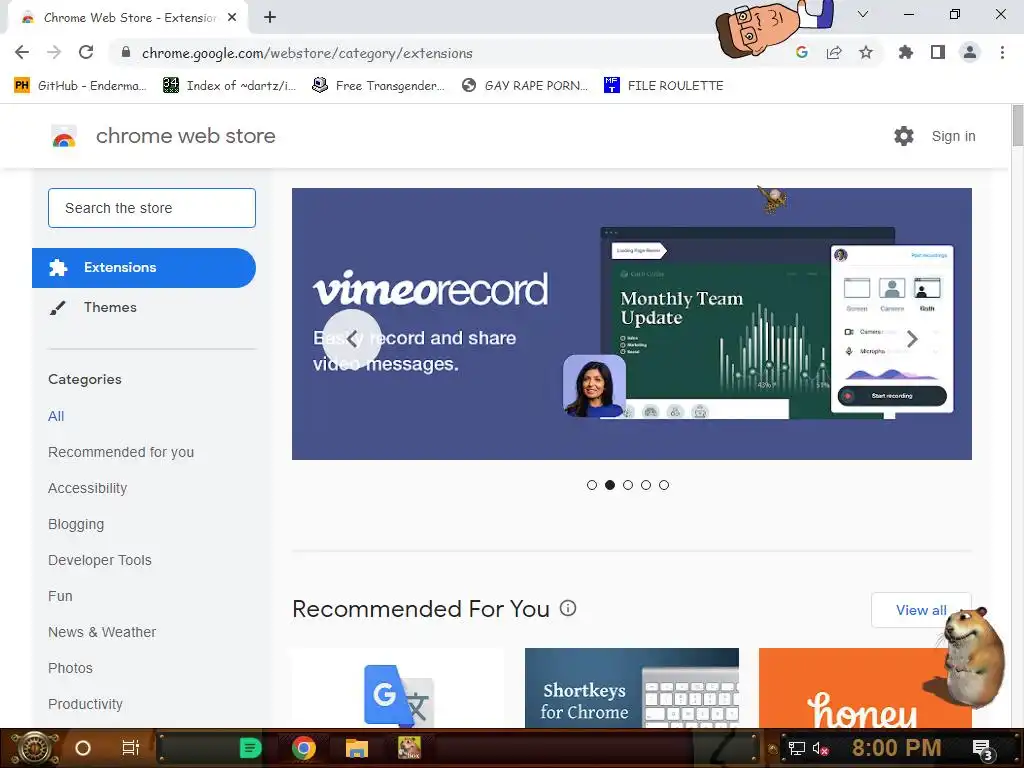Open the Recommended for you category
Viewport: 1024px width, 768px height.
pos(121,452)
